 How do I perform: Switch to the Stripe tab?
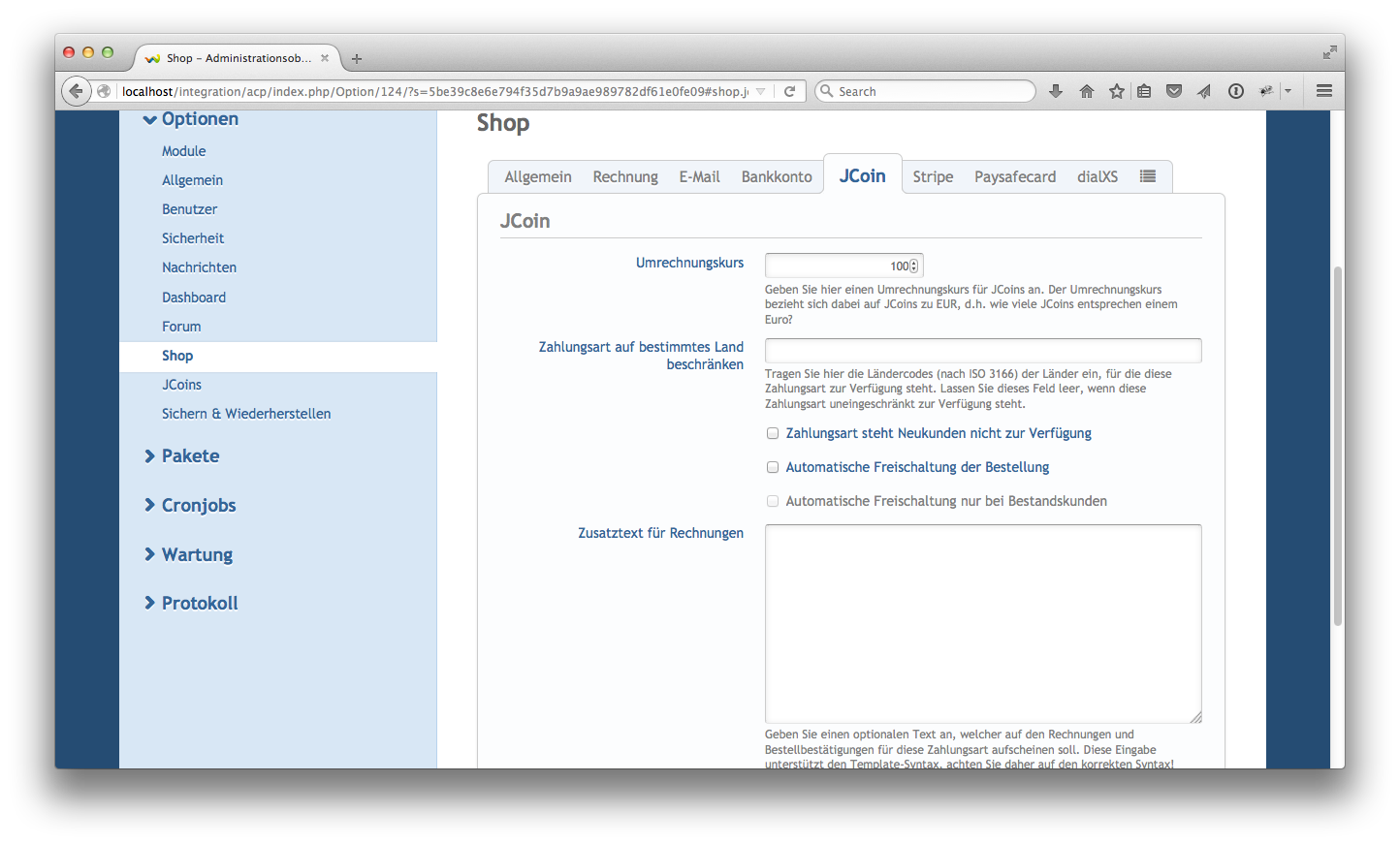click(x=933, y=176)
